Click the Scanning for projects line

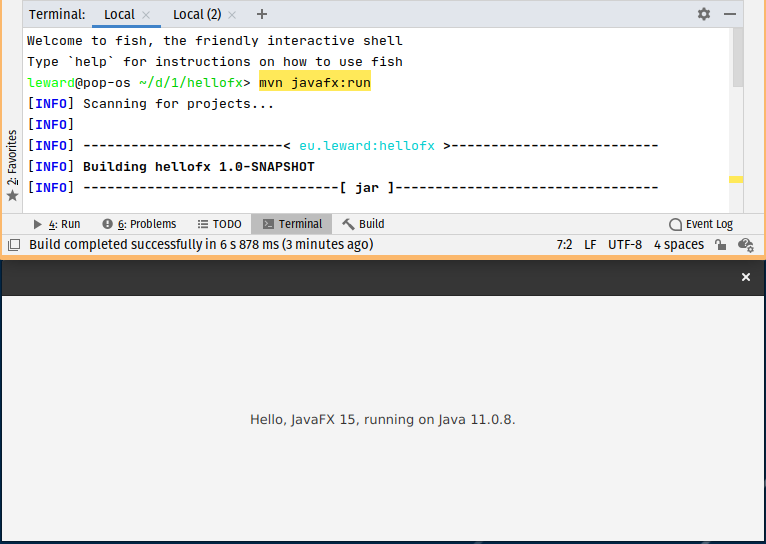point(178,104)
